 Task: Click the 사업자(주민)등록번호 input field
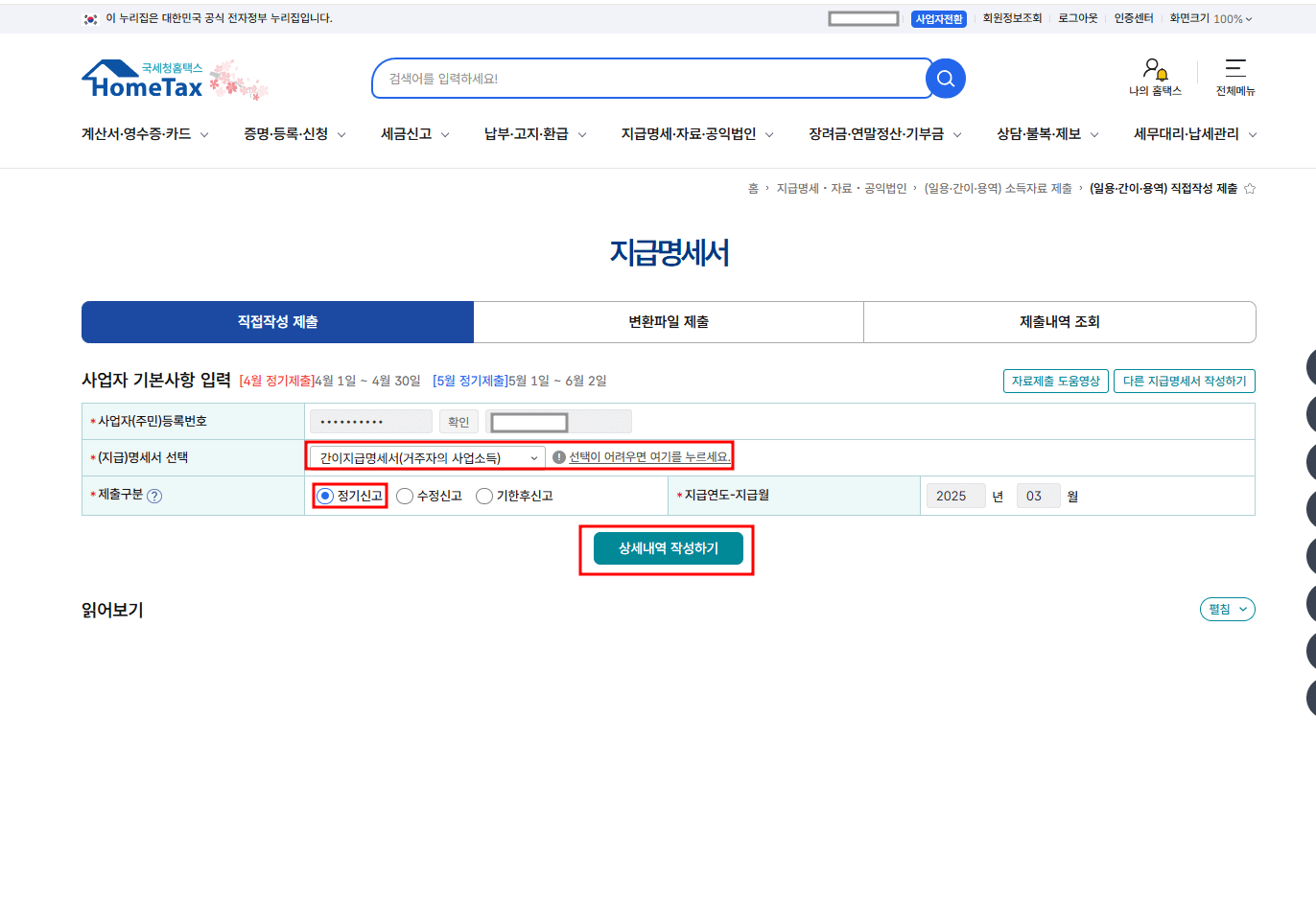coord(369,421)
